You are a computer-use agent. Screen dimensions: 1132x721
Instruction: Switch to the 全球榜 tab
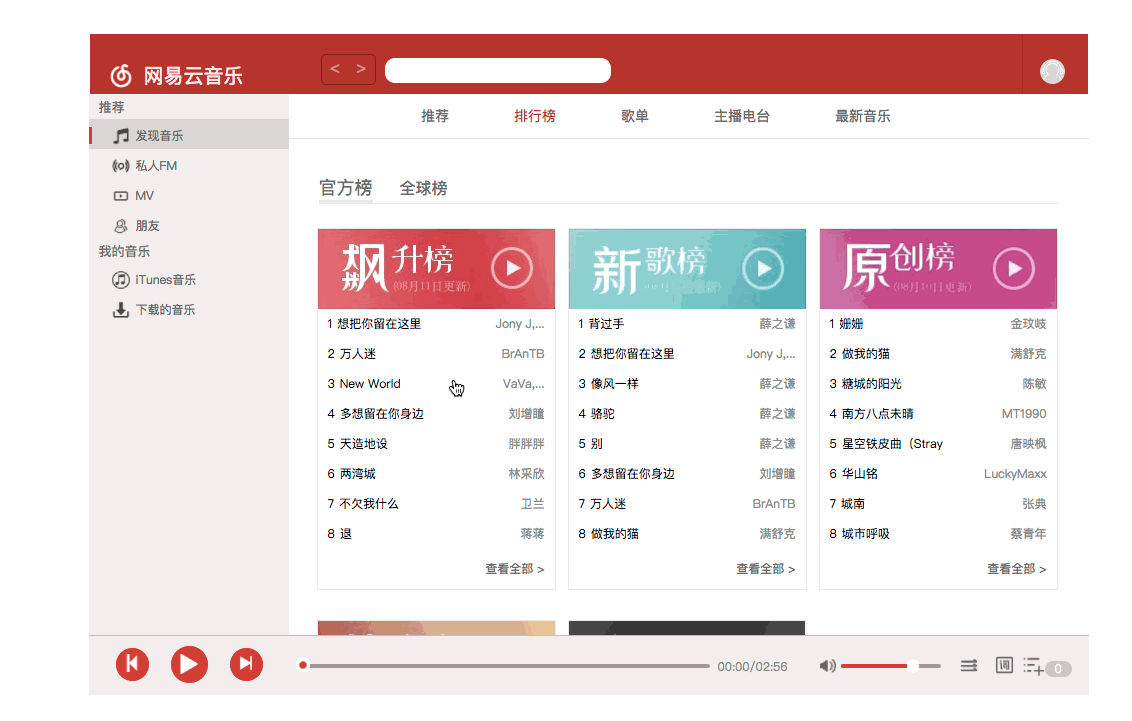pos(423,188)
